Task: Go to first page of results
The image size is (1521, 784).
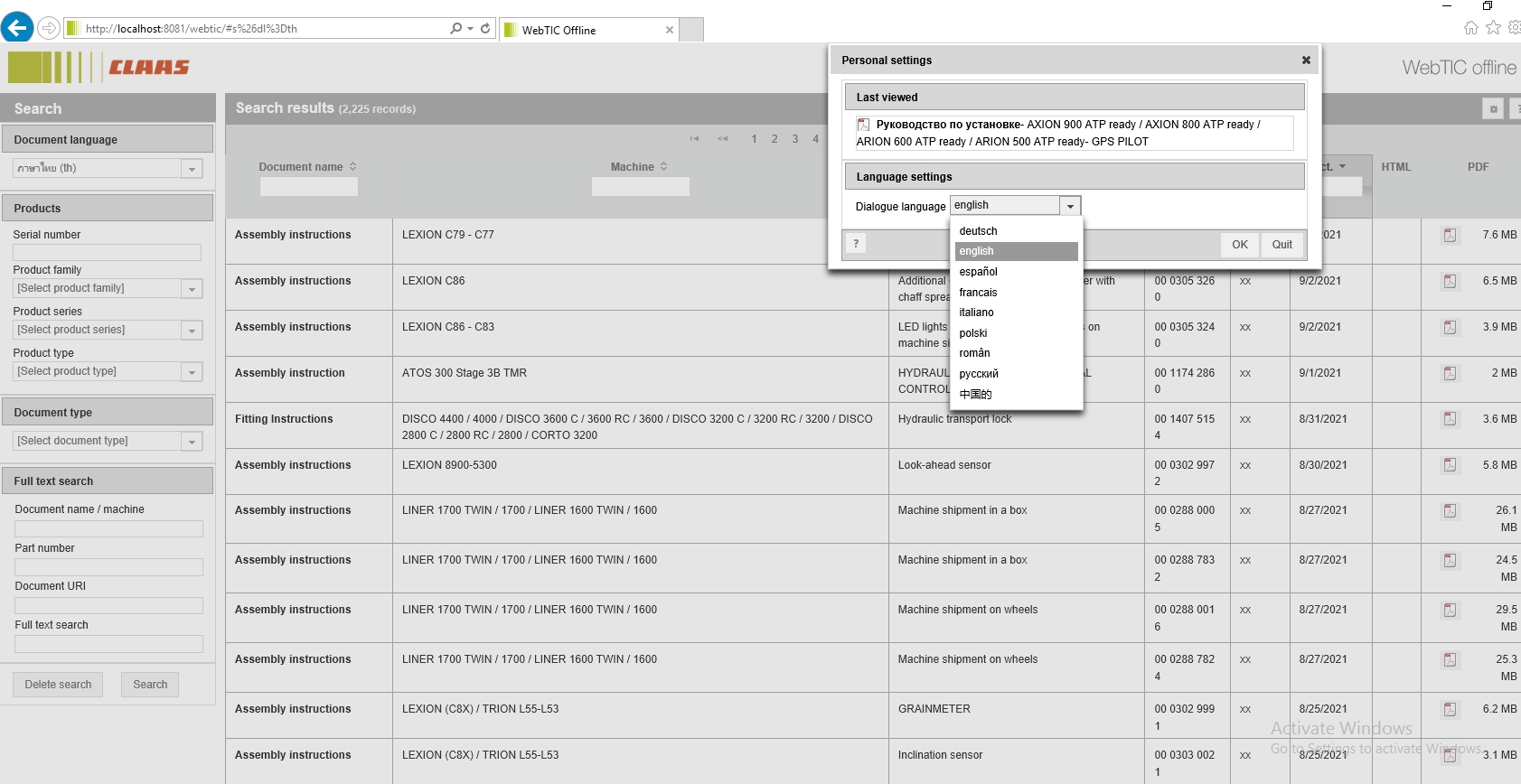Action: pyautogui.click(x=694, y=139)
